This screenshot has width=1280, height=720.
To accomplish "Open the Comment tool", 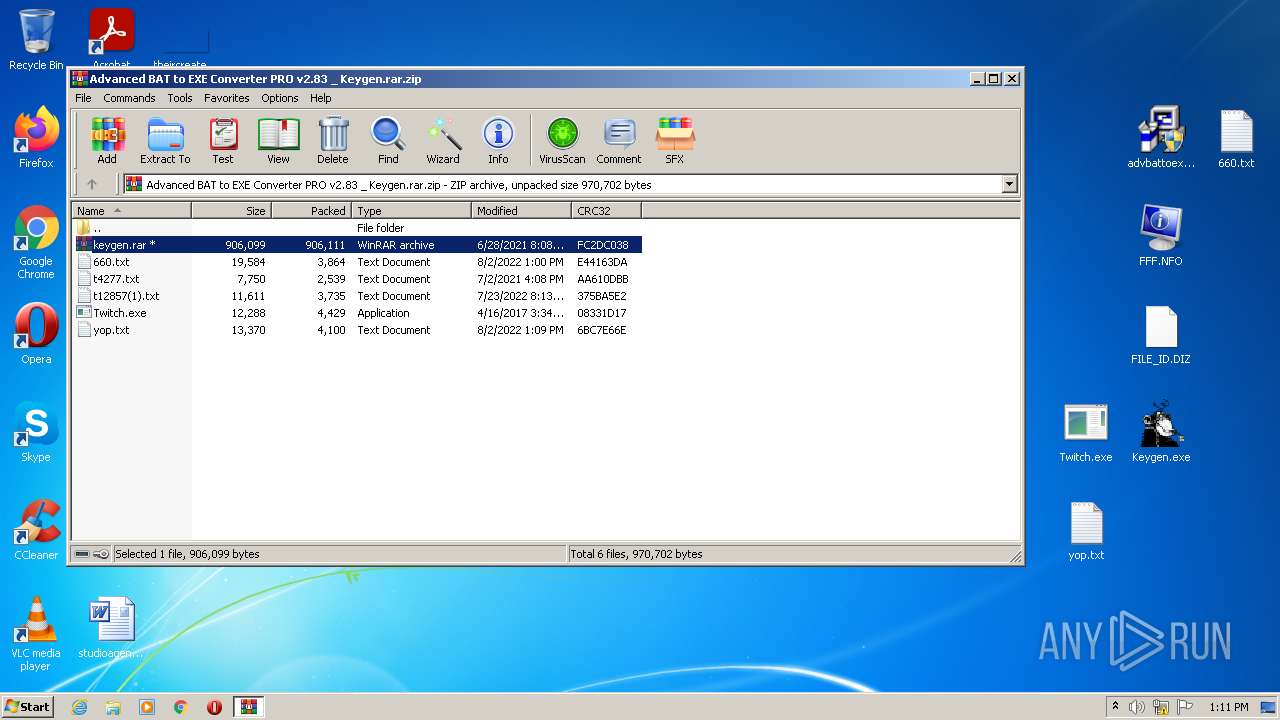I will click(x=619, y=140).
